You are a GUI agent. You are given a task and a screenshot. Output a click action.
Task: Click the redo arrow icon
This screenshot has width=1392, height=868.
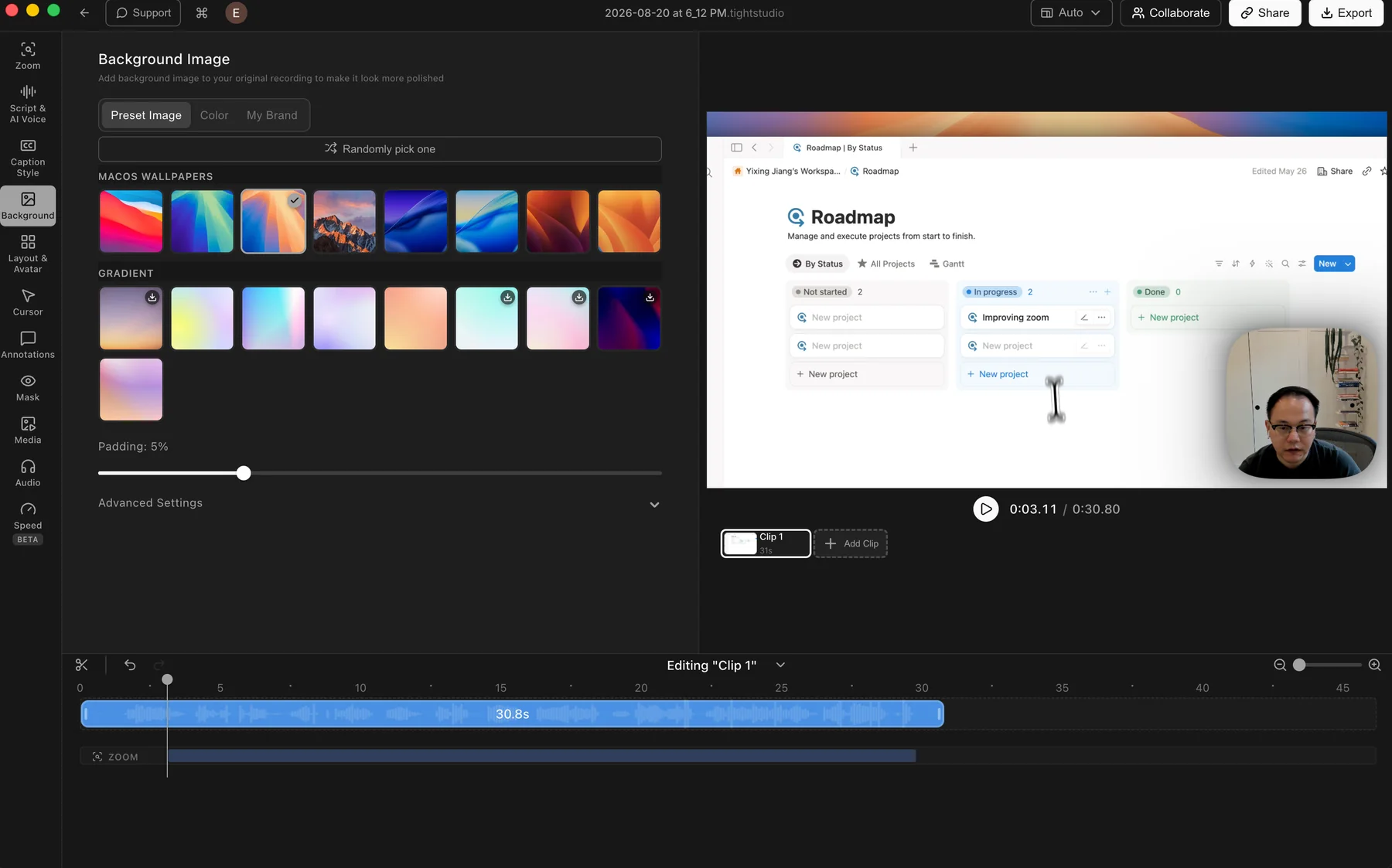pyautogui.click(x=159, y=665)
